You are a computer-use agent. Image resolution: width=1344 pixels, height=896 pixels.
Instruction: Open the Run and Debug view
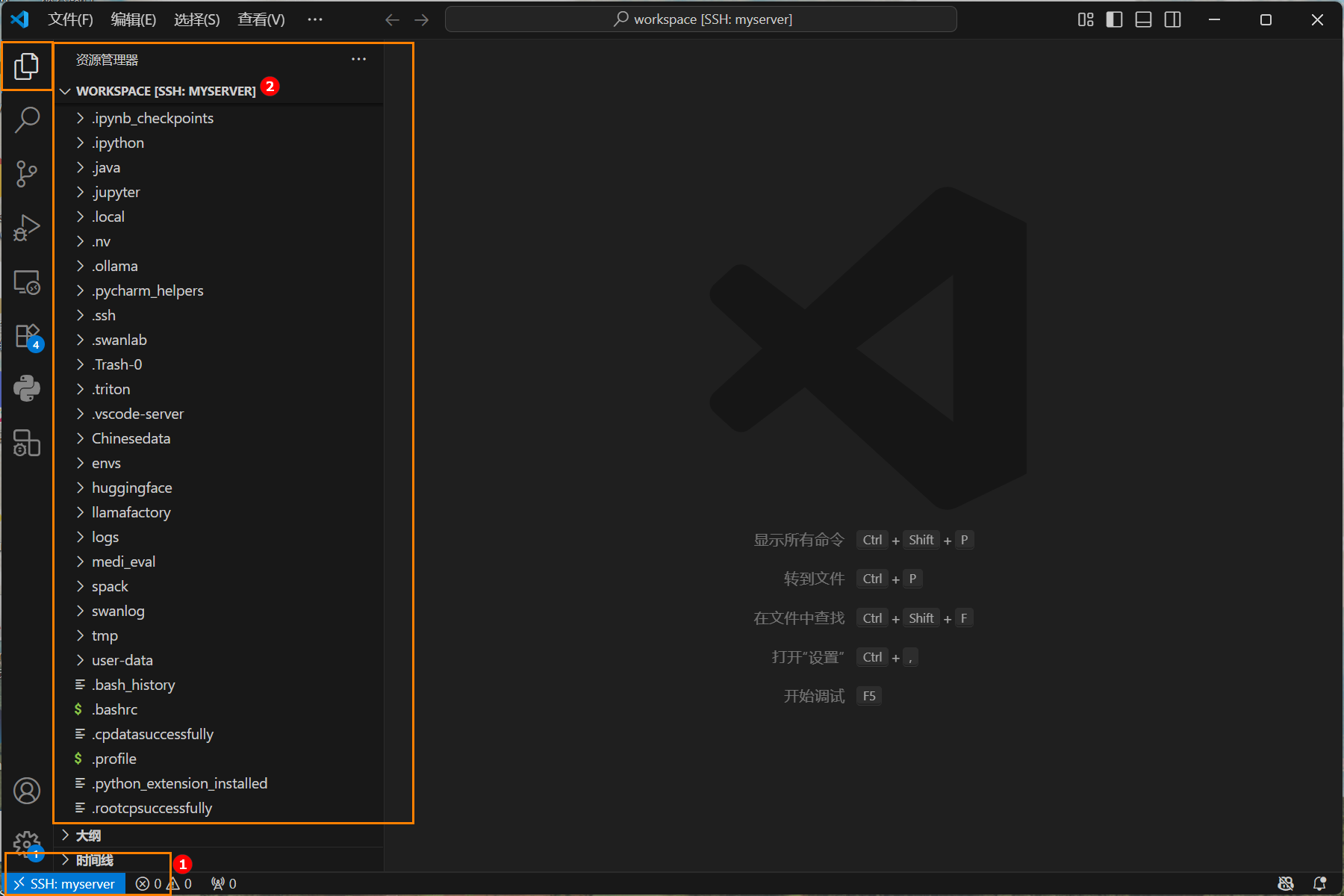pos(27,228)
